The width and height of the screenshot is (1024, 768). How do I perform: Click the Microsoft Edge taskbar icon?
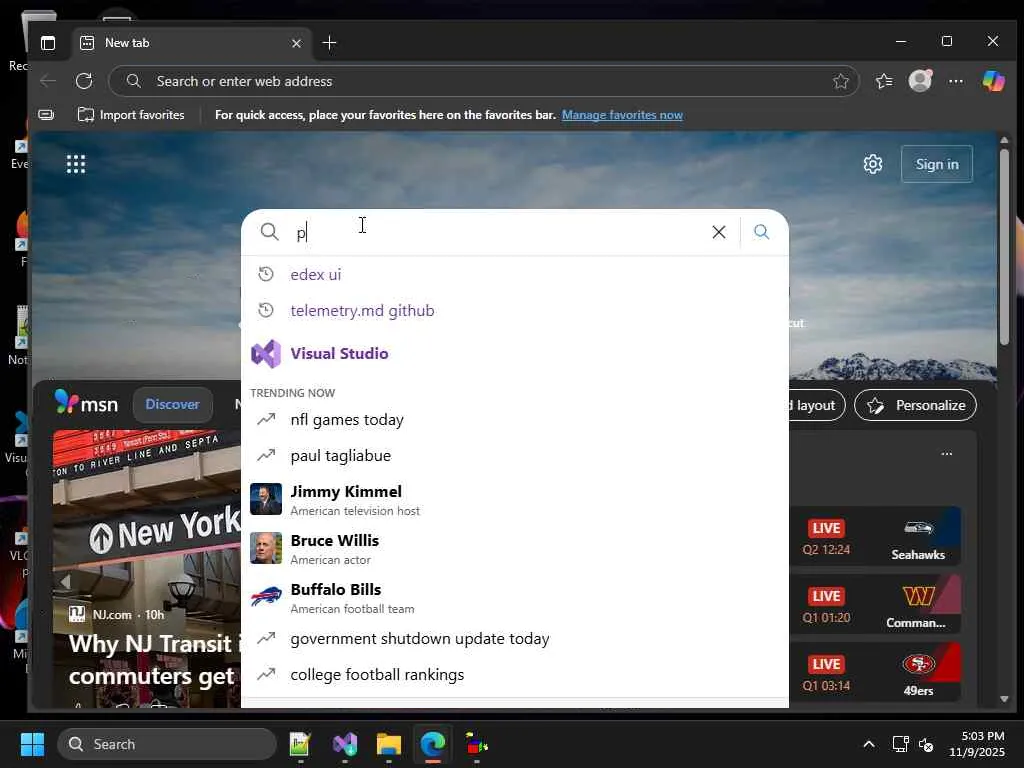[x=432, y=744]
